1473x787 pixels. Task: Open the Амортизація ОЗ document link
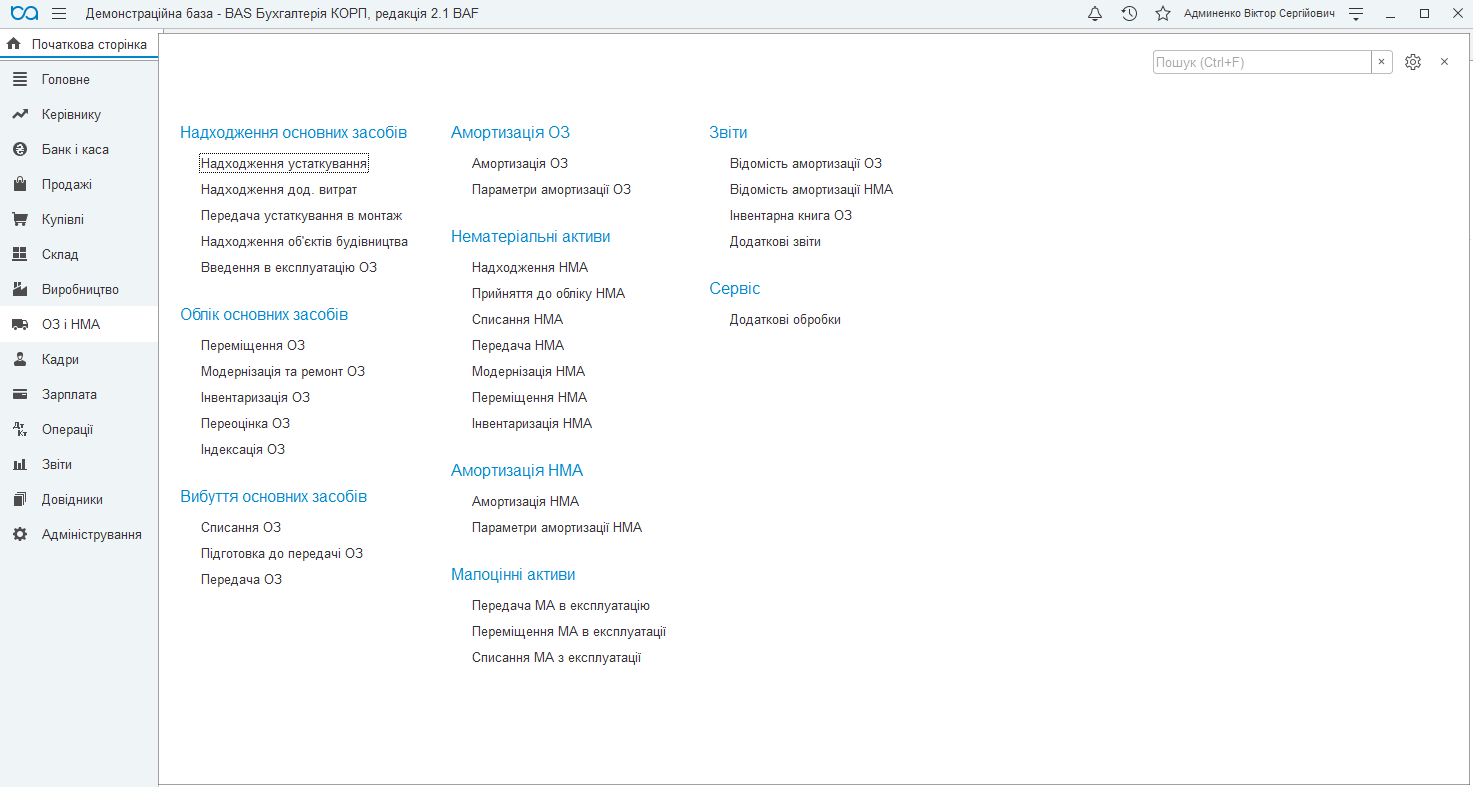pyautogui.click(x=520, y=164)
